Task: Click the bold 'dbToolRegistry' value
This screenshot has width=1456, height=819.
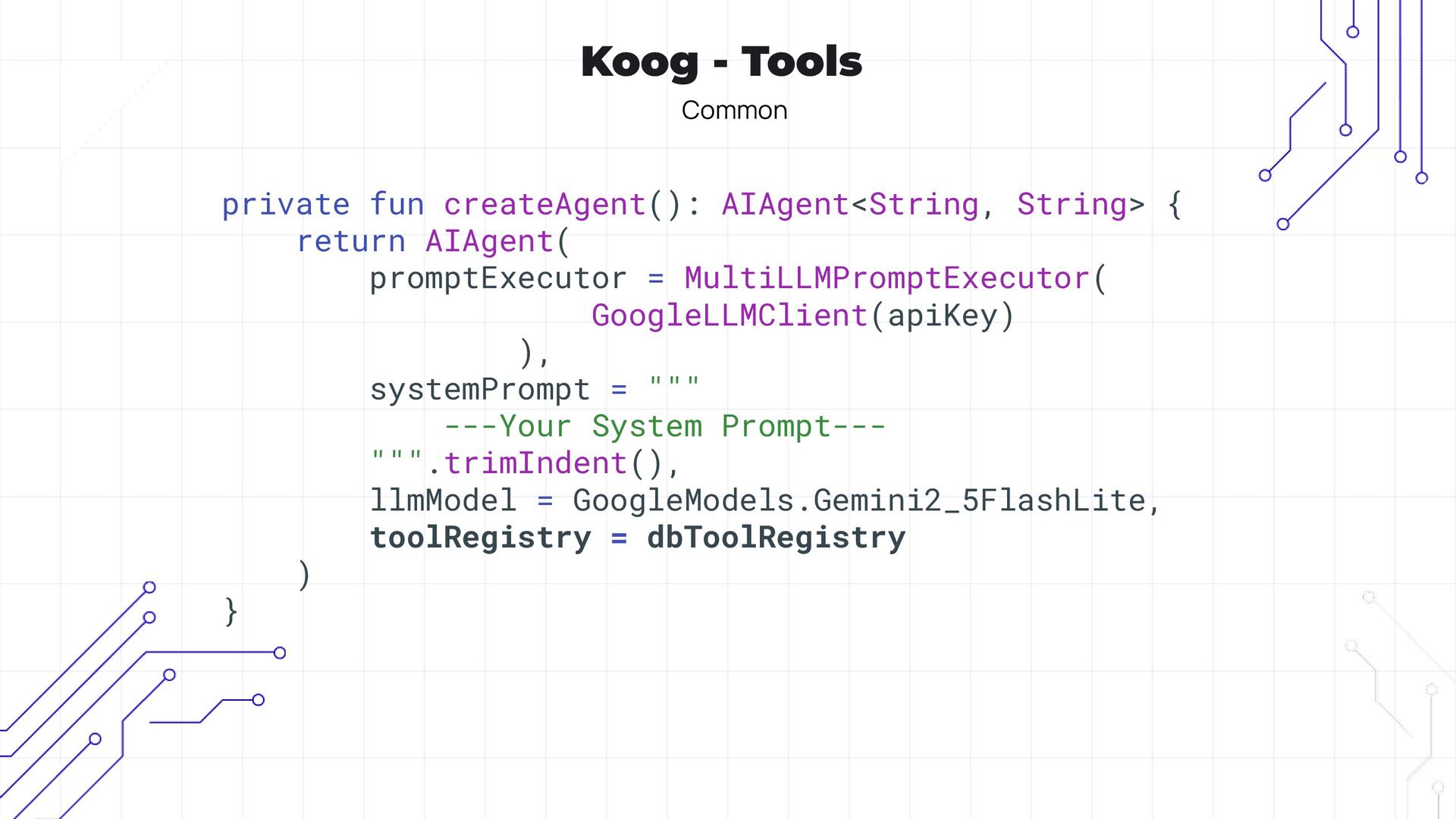Action: coord(776,538)
